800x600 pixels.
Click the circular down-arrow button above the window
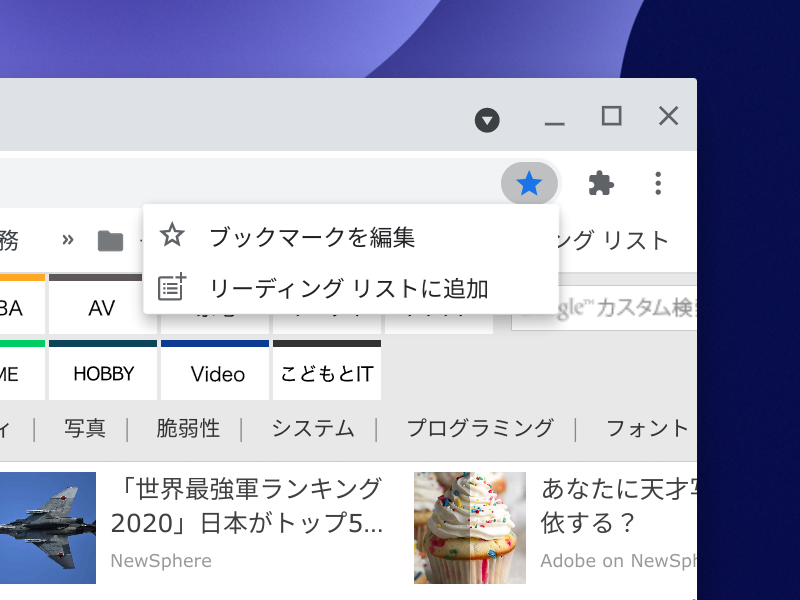click(x=487, y=120)
